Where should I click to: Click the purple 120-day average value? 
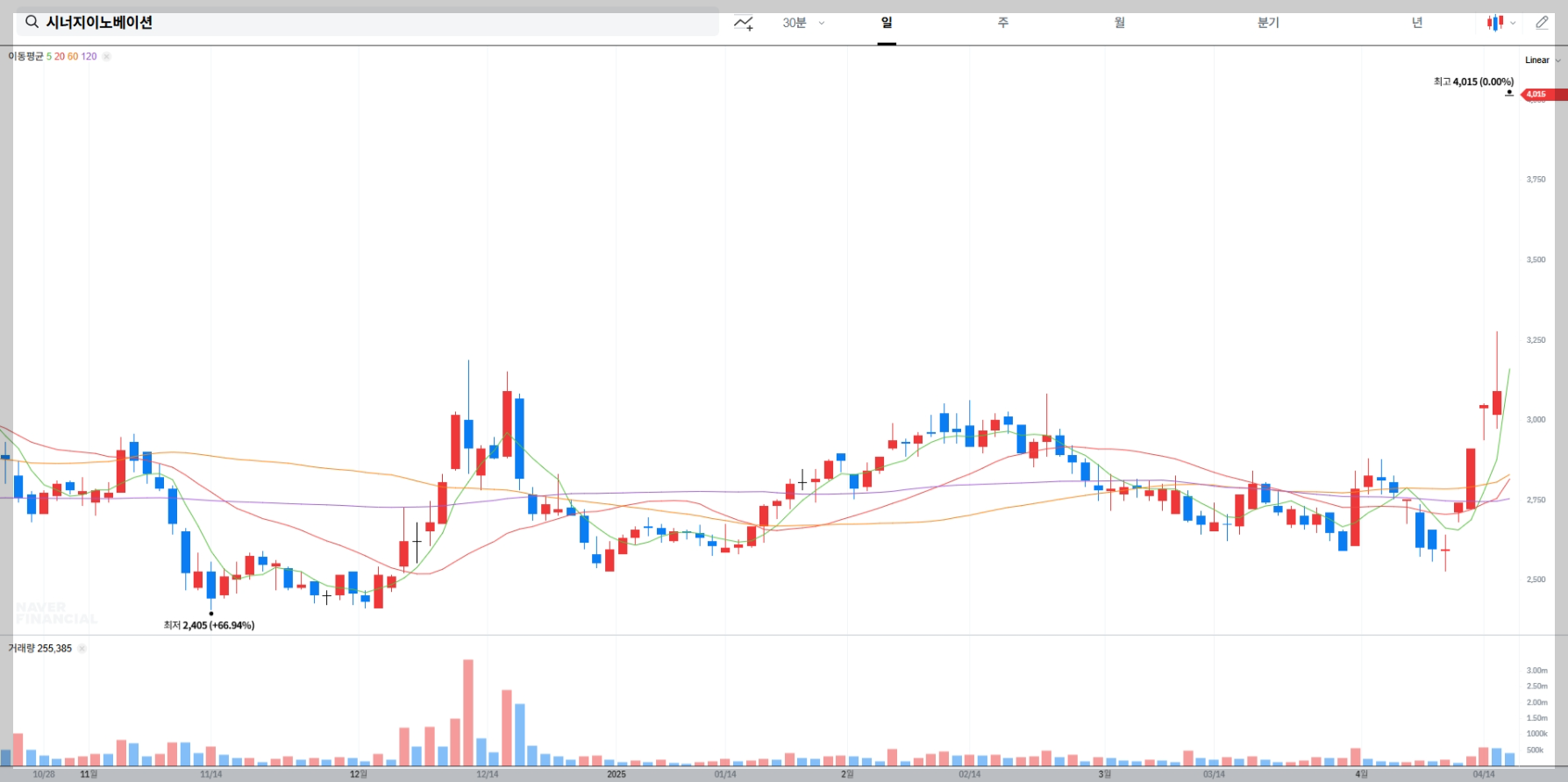89,56
